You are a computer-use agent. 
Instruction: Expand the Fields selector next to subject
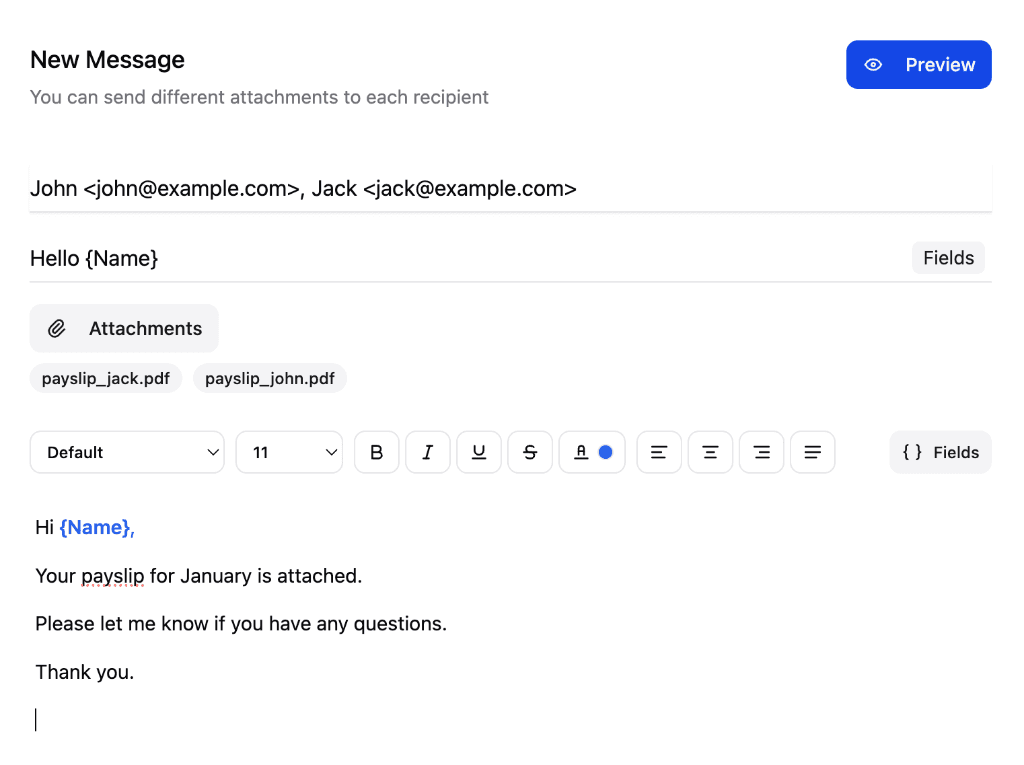(x=948, y=257)
